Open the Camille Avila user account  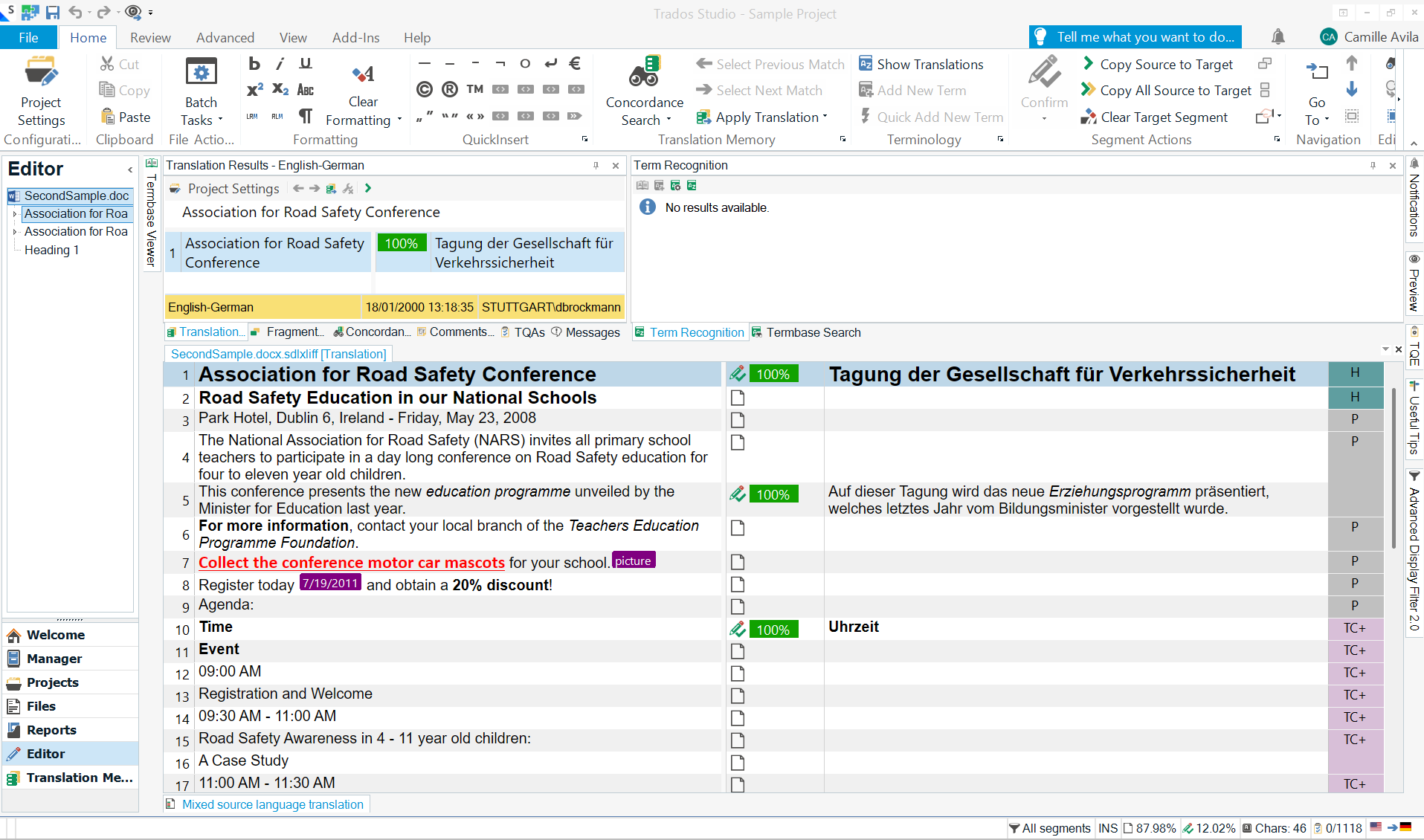(x=1369, y=37)
